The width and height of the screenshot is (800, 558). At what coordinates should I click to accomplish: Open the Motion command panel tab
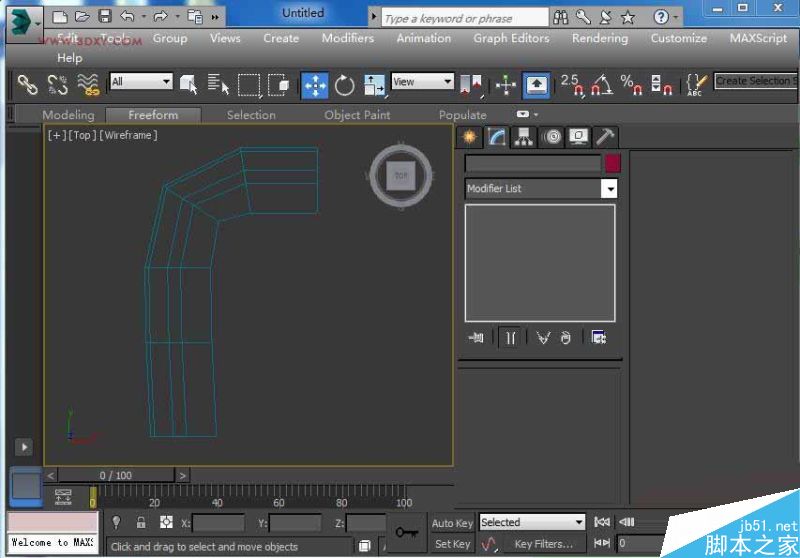click(x=552, y=137)
